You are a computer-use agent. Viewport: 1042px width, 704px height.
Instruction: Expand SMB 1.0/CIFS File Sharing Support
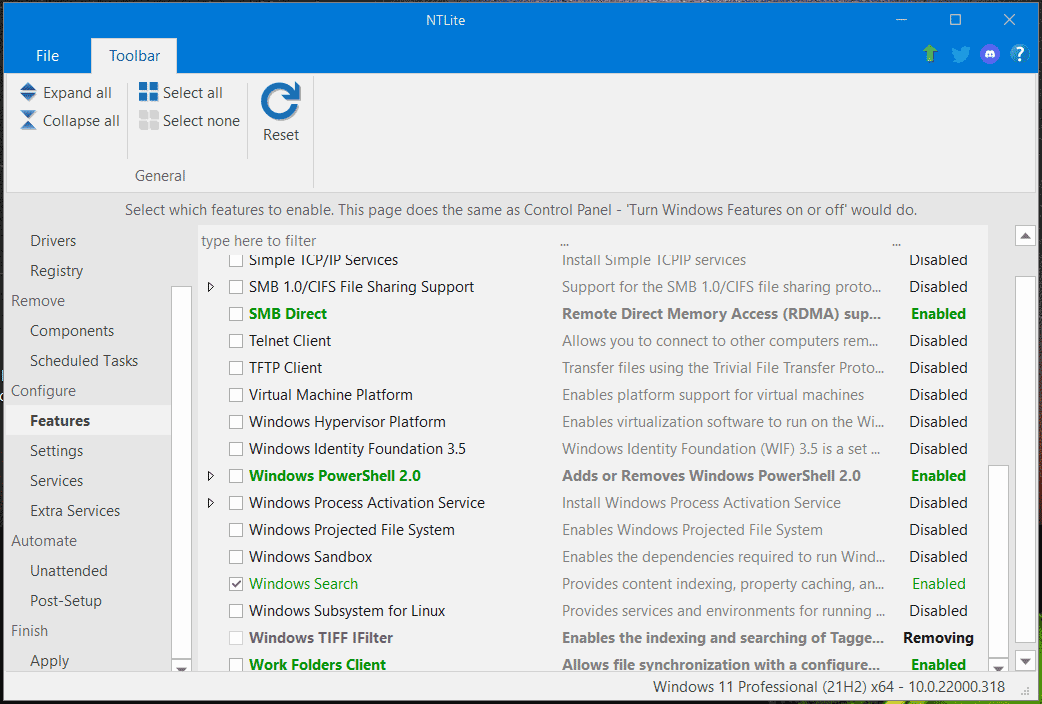[x=210, y=287]
